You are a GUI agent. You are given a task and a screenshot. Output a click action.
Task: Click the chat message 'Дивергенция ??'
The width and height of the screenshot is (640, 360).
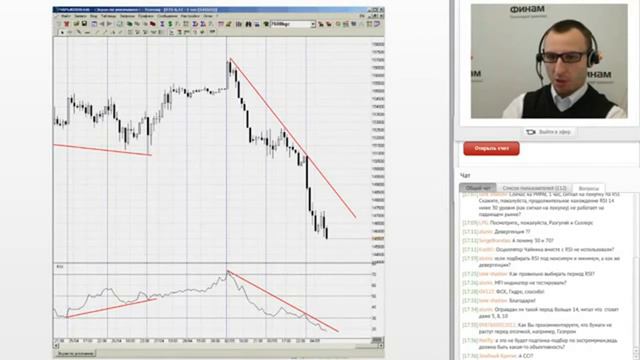[x=512, y=232]
